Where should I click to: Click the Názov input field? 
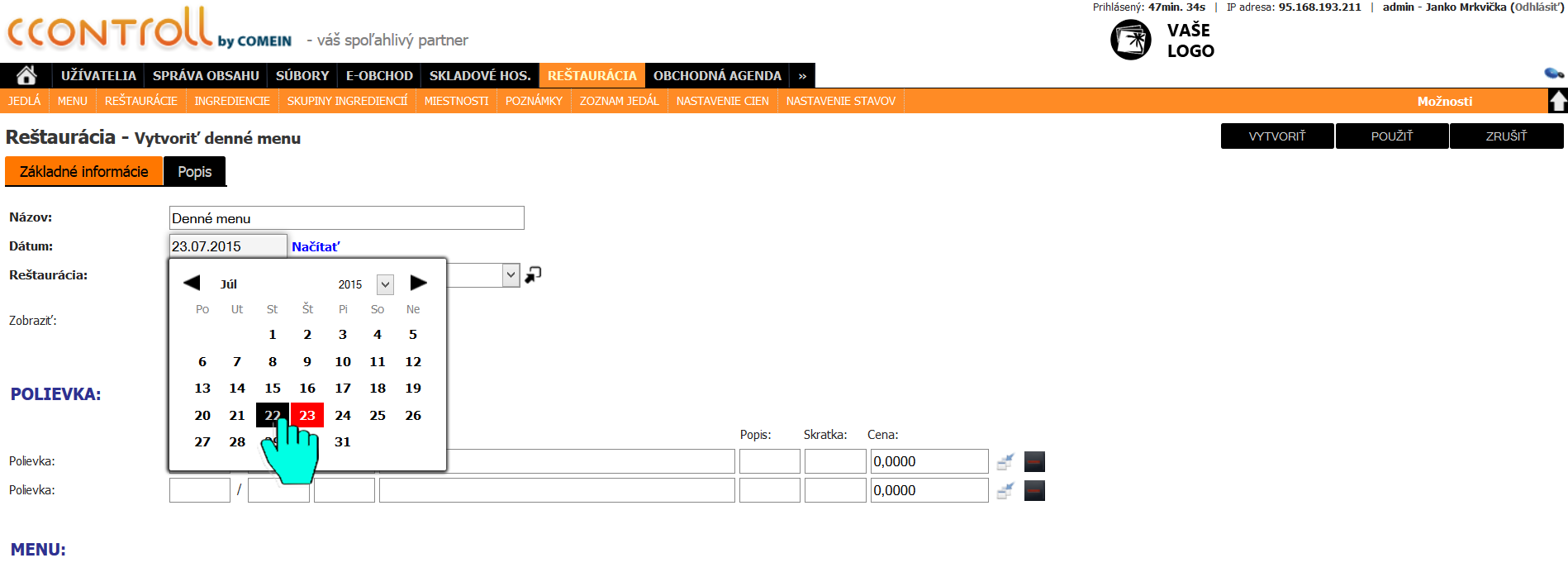pos(347,218)
